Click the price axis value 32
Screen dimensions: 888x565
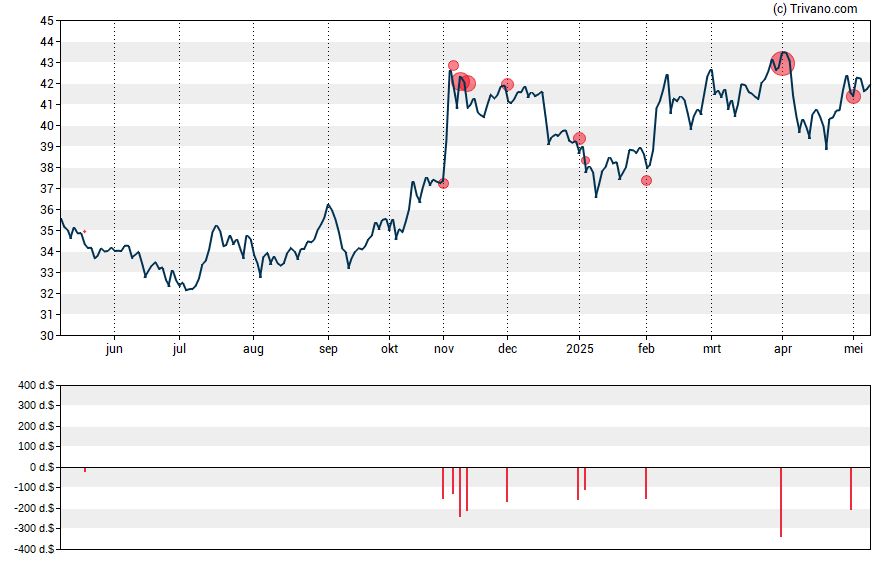(x=47, y=293)
